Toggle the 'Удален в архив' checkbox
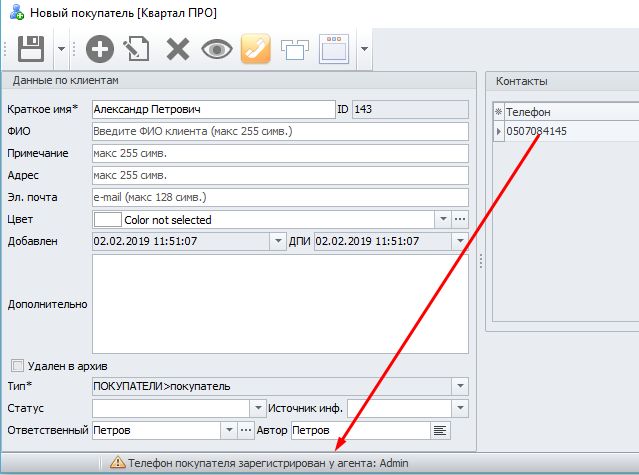This screenshot has height=475, width=639. coord(16,366)
